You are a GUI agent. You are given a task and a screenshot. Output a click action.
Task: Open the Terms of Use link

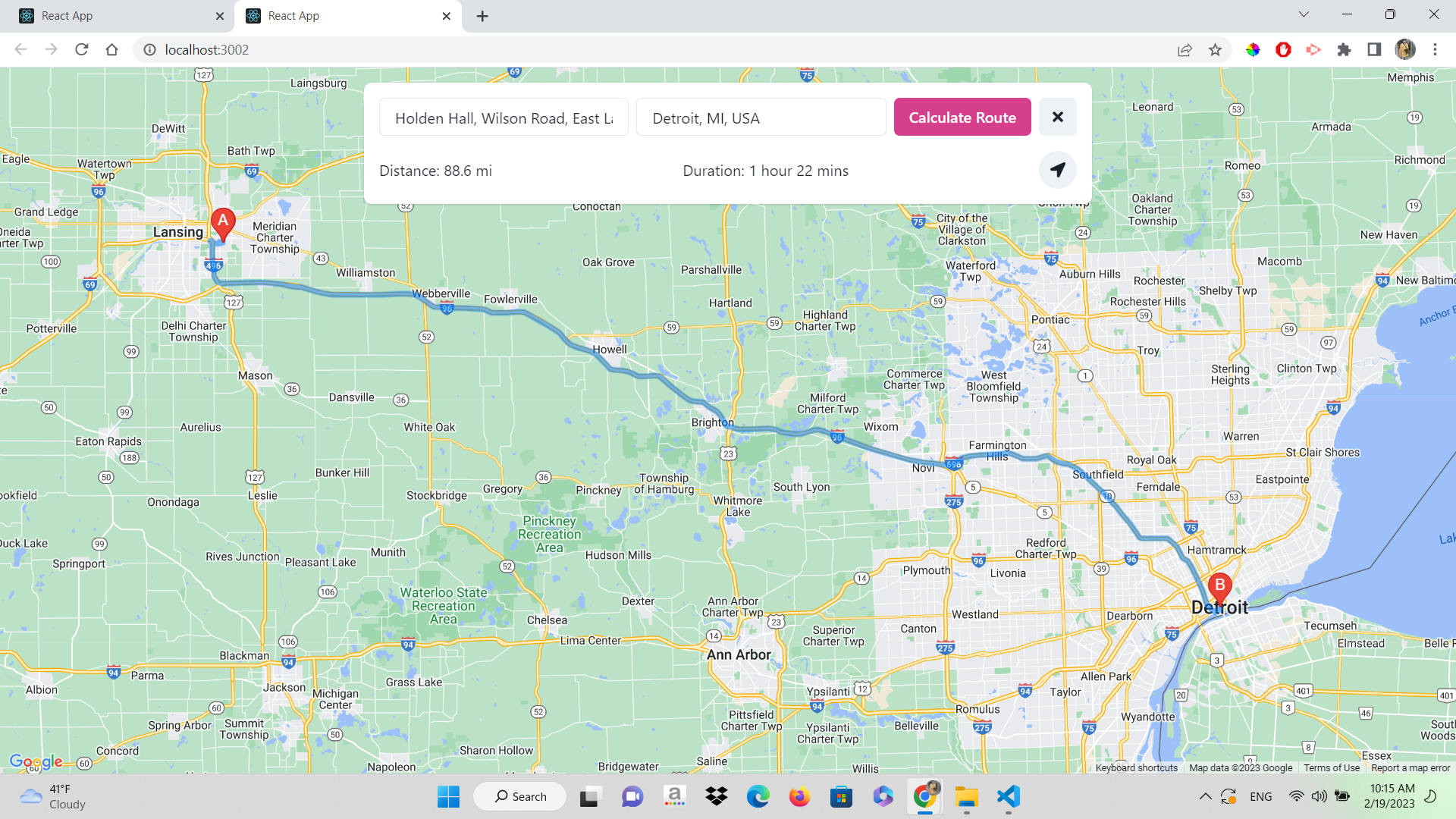[1332, 767]
